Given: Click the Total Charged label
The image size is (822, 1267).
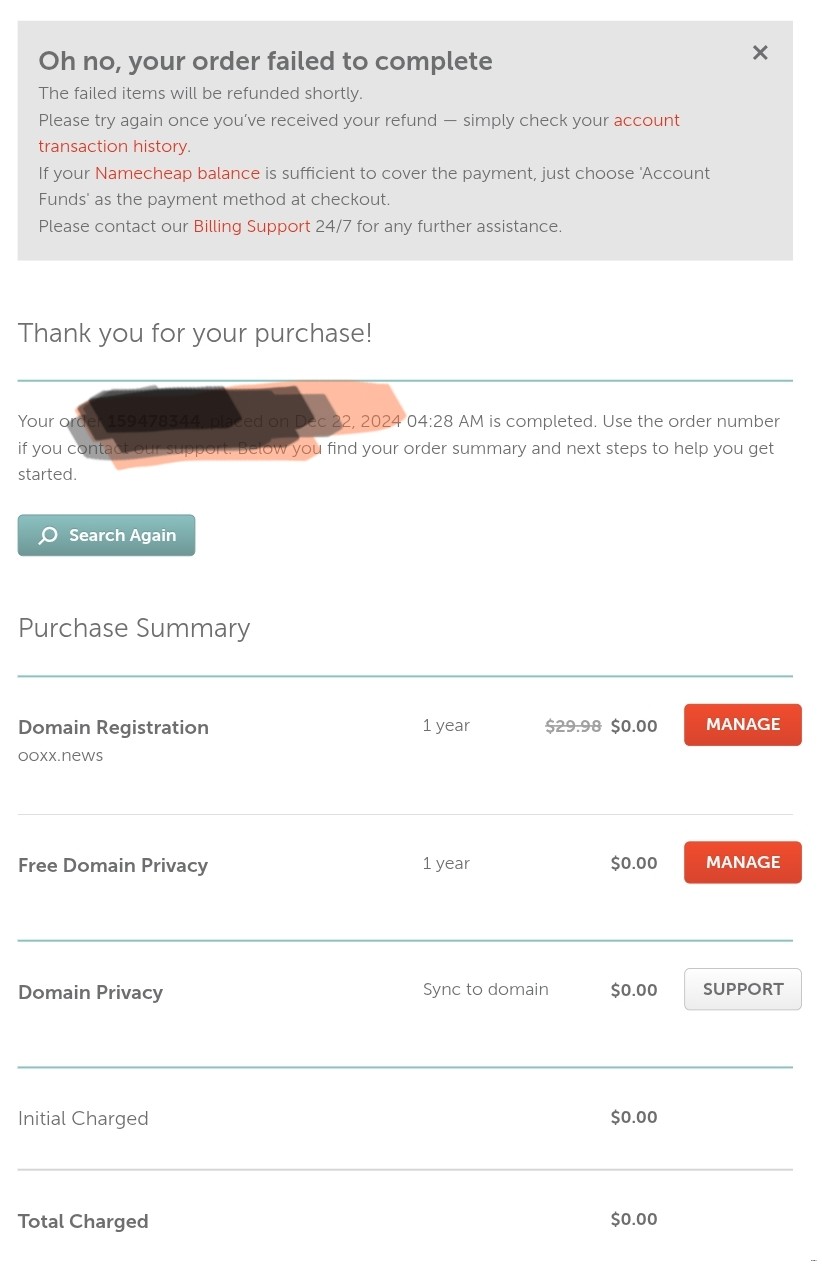Looking at the screenshot, I should [83, 1222].
